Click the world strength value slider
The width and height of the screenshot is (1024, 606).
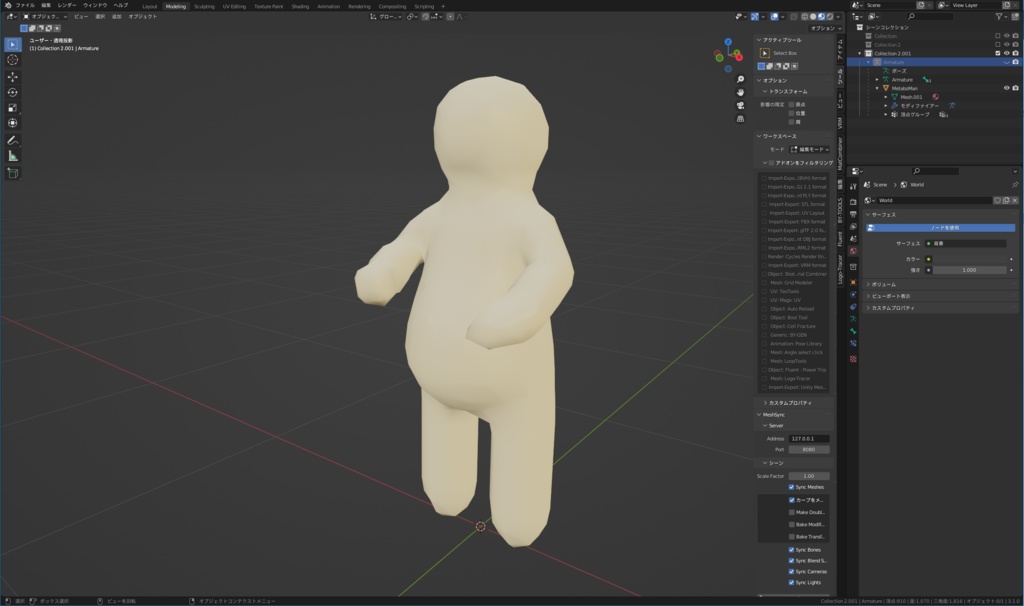point(968,270)
